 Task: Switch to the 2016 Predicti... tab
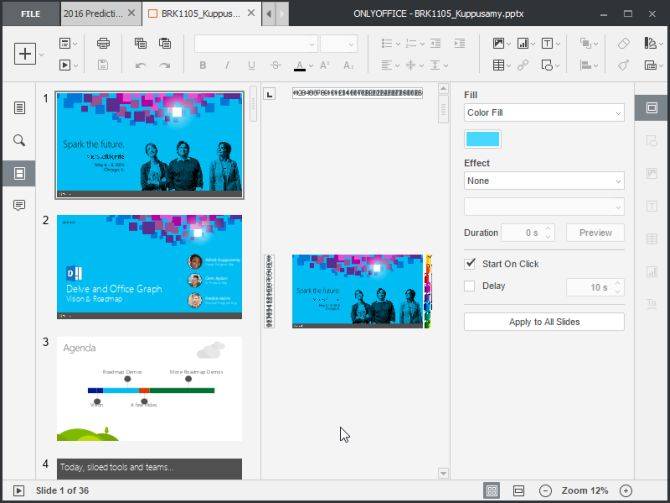(x=93, y=14)
